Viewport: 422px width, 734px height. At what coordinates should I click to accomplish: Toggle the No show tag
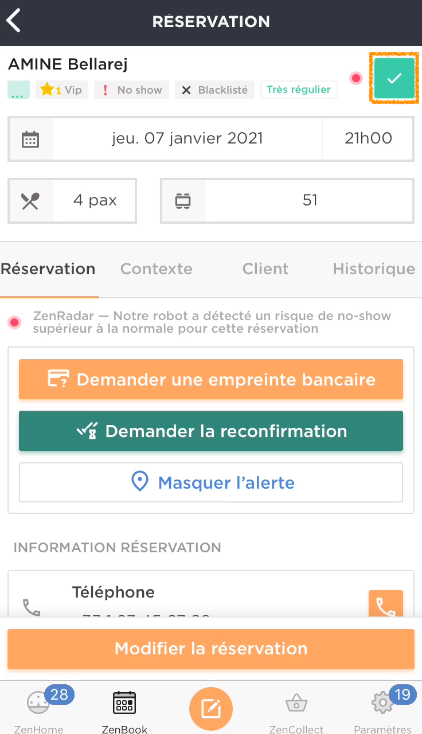tap(132, 90)
